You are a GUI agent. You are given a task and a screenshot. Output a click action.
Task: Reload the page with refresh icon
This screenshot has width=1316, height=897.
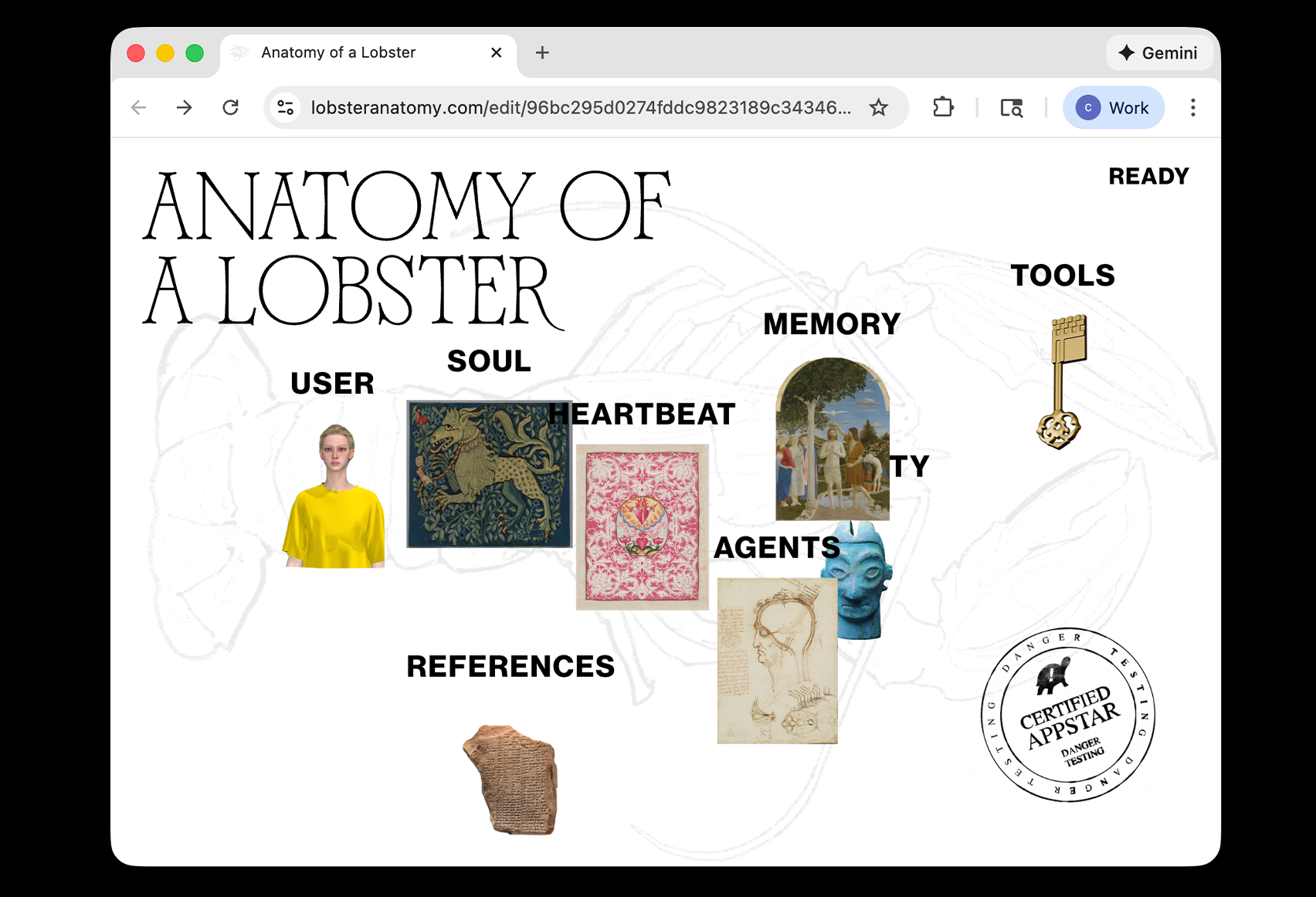tap(230, 107)
